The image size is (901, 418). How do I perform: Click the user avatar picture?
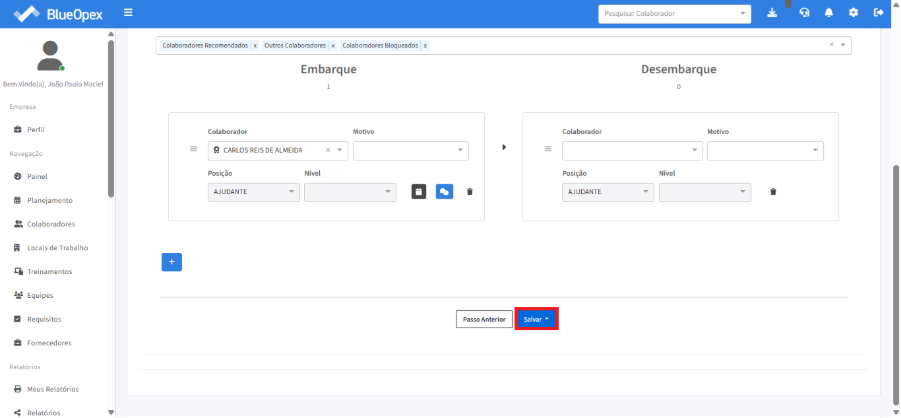pos(51,56)
